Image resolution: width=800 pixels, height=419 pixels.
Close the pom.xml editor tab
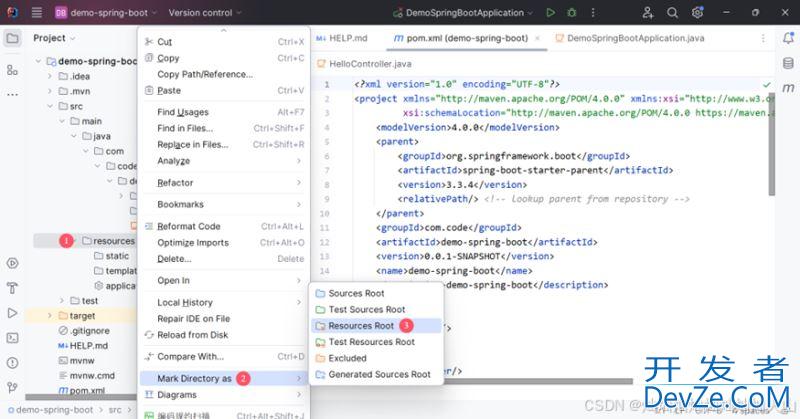click(x=537, y=38)
